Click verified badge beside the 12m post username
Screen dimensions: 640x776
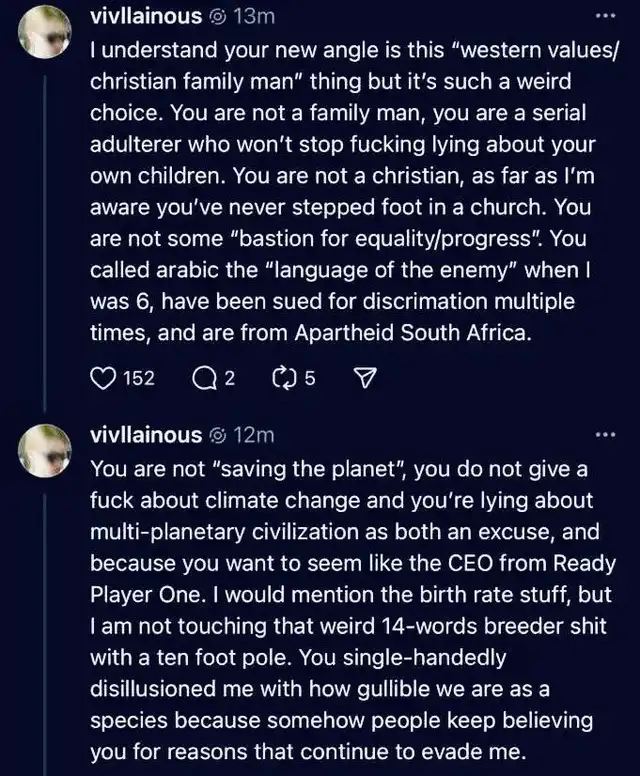point(216,436)
